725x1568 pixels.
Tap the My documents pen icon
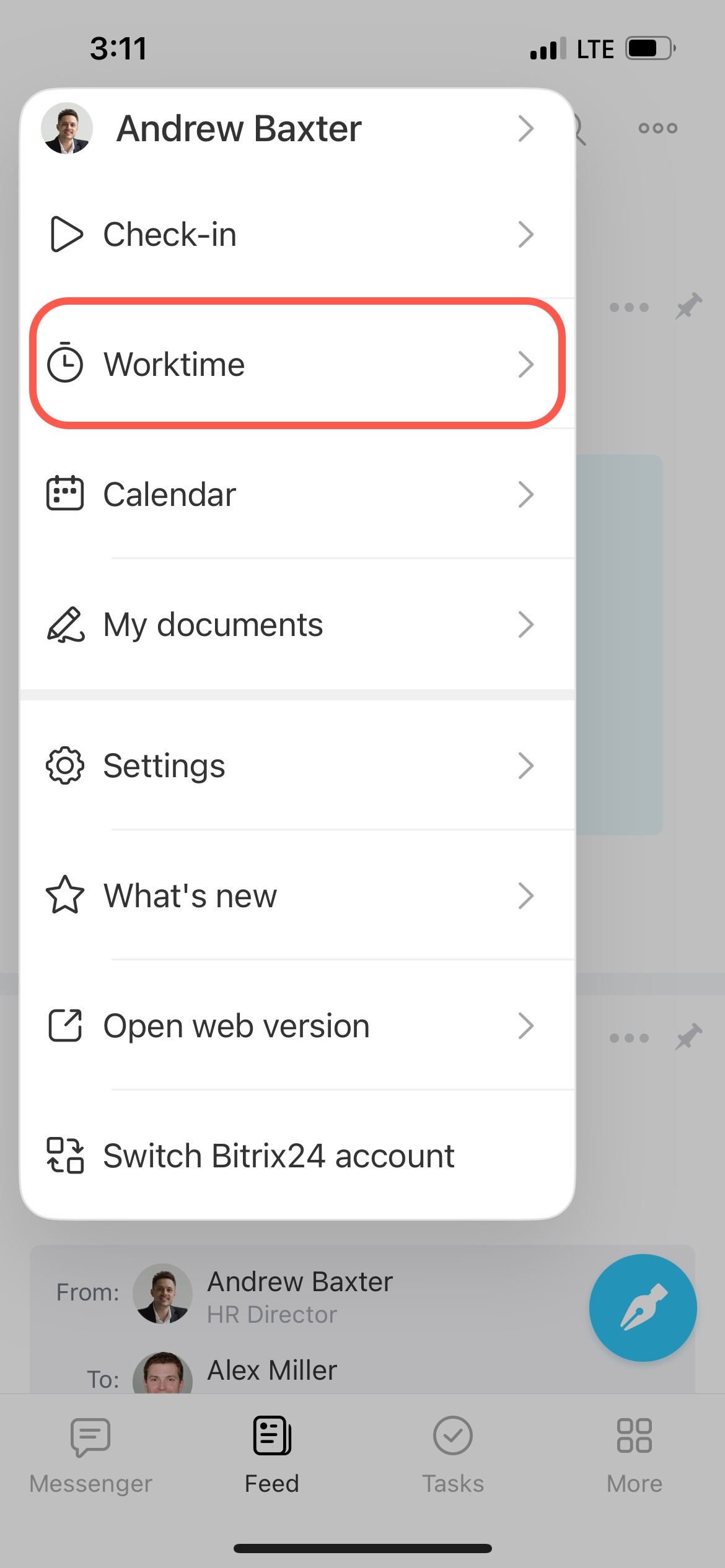(x=65, y=624)
